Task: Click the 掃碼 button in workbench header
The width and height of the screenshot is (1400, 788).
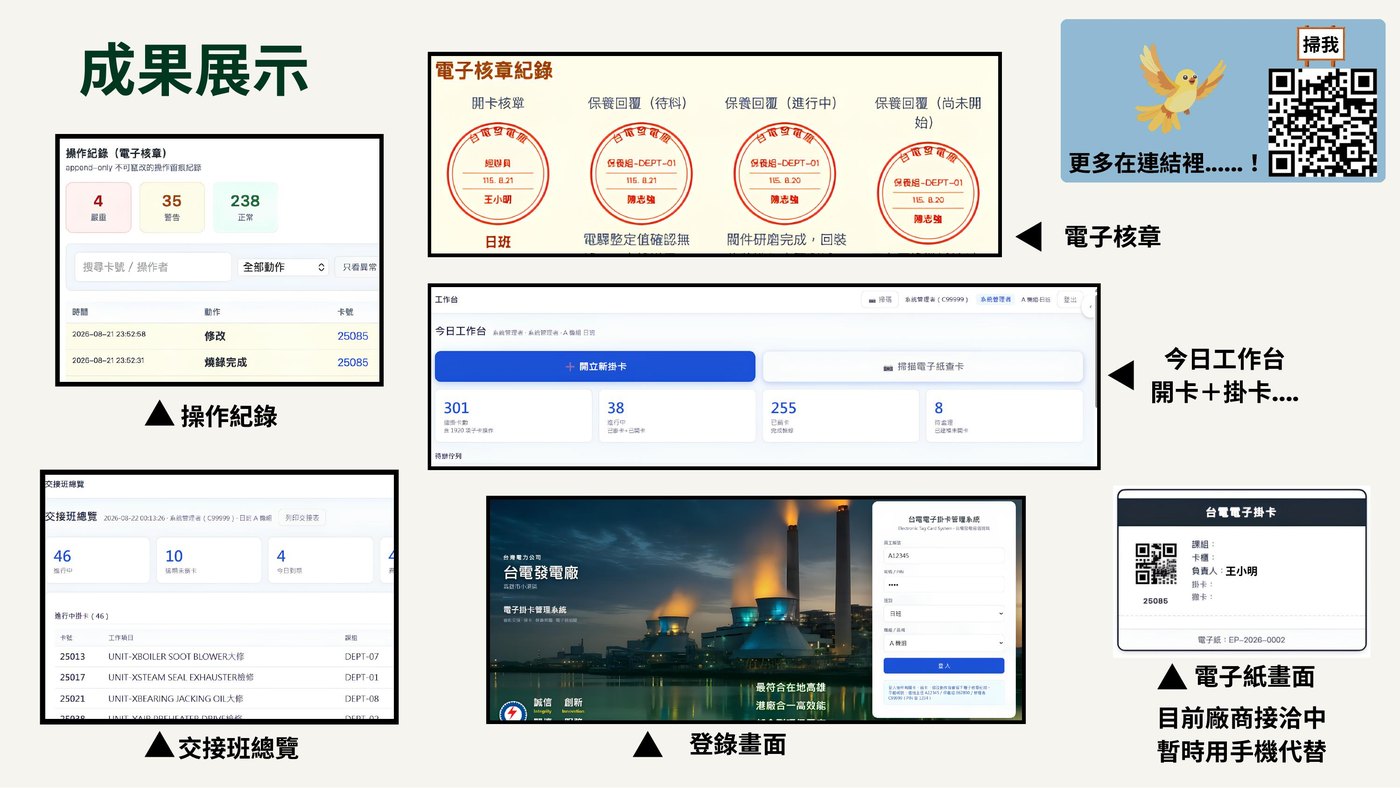Action: click(x=880, y=299)
